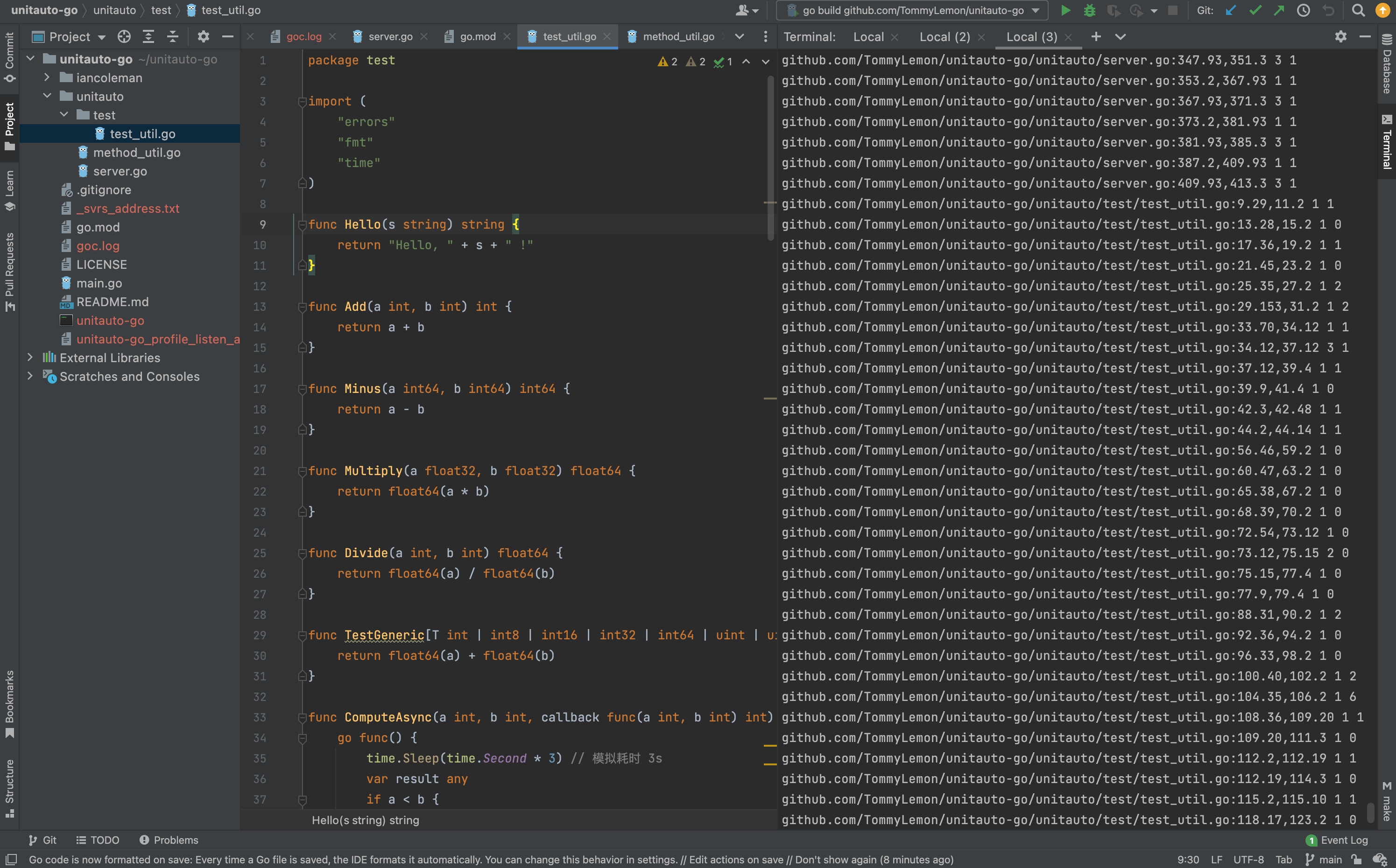The height and width of the screenshot is (868, 1396).
Task: Update project from Git
Action: tap(1229, 10)
